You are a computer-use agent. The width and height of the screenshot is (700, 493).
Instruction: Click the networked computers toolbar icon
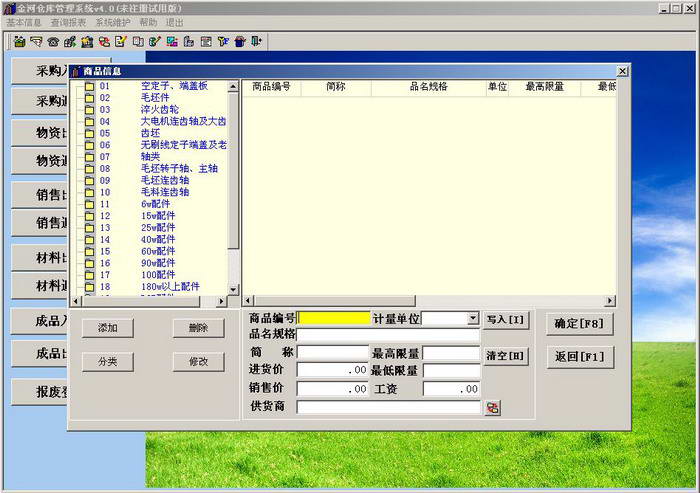click(x=172, y=42)
